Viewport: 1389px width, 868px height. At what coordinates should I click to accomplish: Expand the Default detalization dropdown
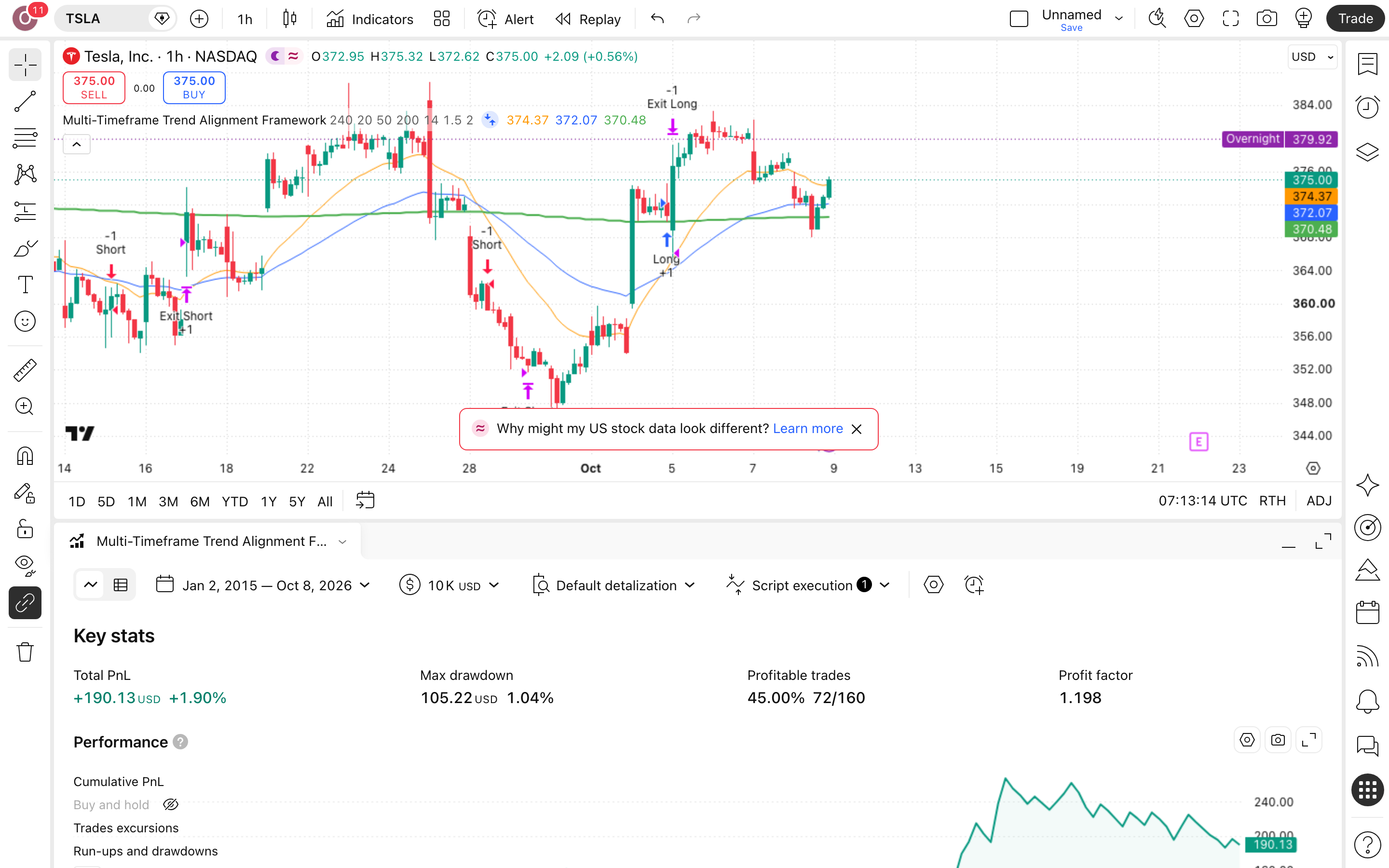[x=613, y=585]
